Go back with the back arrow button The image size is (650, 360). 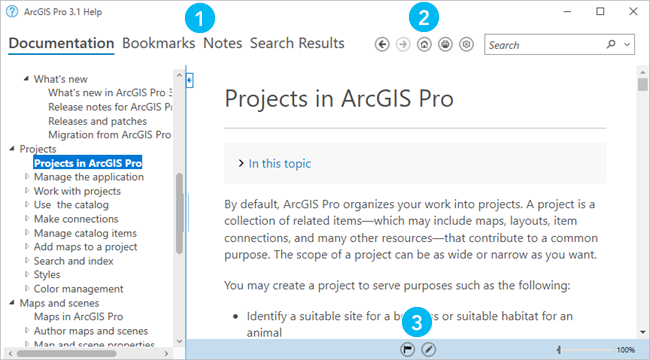[382, 44]
